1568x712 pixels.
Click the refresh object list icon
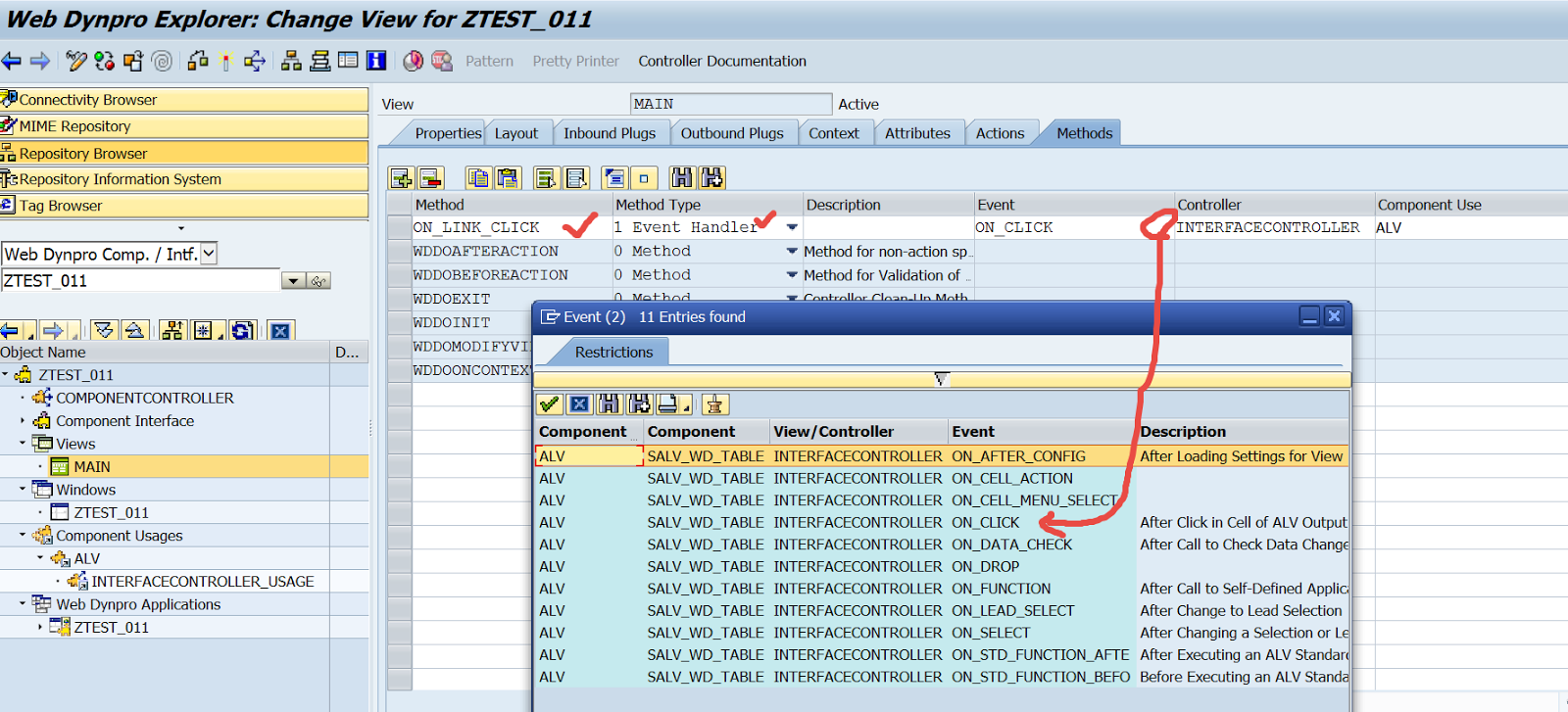coord(243,331)
